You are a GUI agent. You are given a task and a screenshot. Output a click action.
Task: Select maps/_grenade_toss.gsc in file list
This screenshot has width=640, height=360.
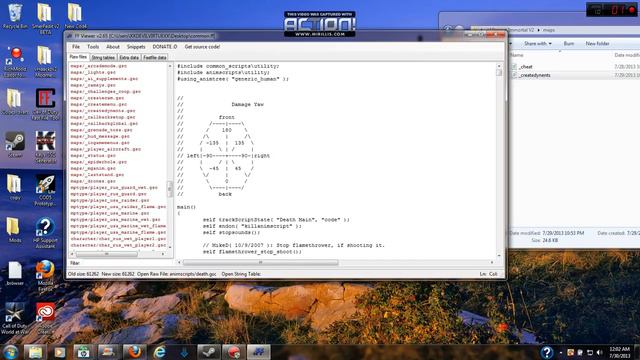point(101,130)
